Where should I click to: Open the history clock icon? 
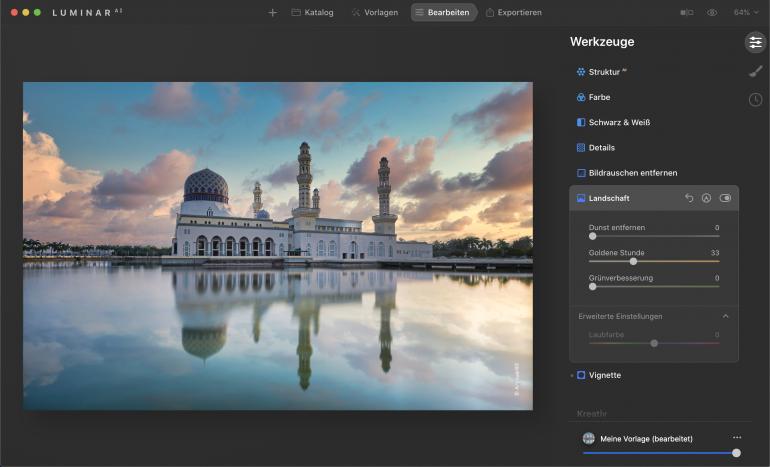click(x=755, y=100)
